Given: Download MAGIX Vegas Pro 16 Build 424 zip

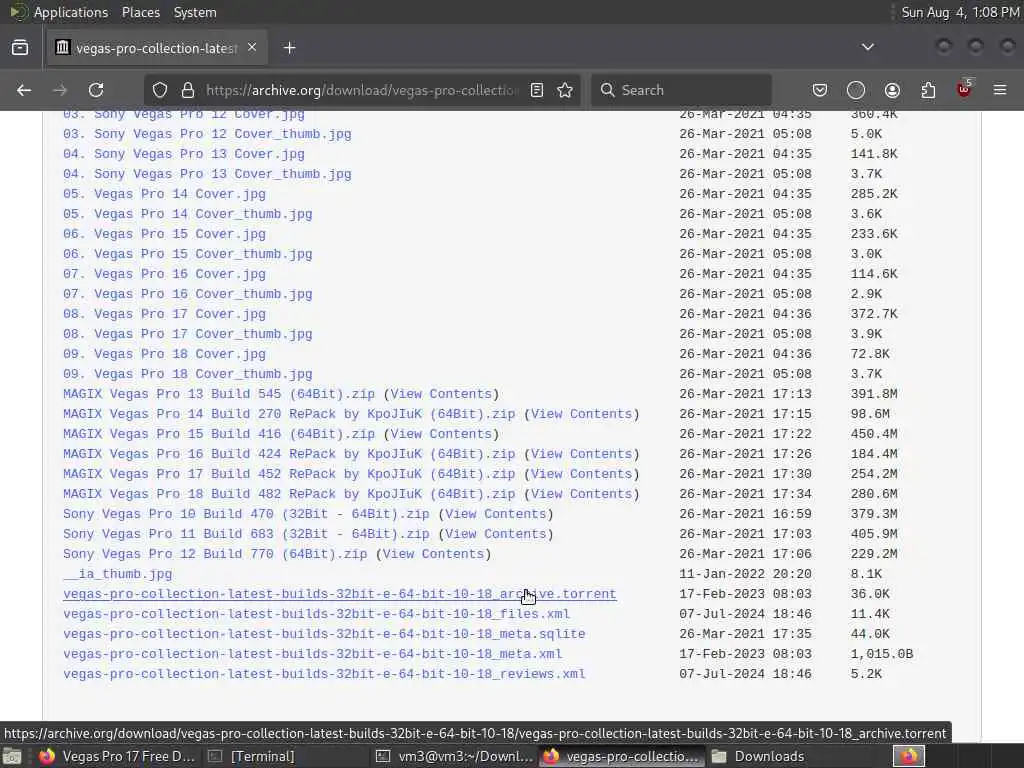Looking at the screenshot, I should (x=289, y=454).
